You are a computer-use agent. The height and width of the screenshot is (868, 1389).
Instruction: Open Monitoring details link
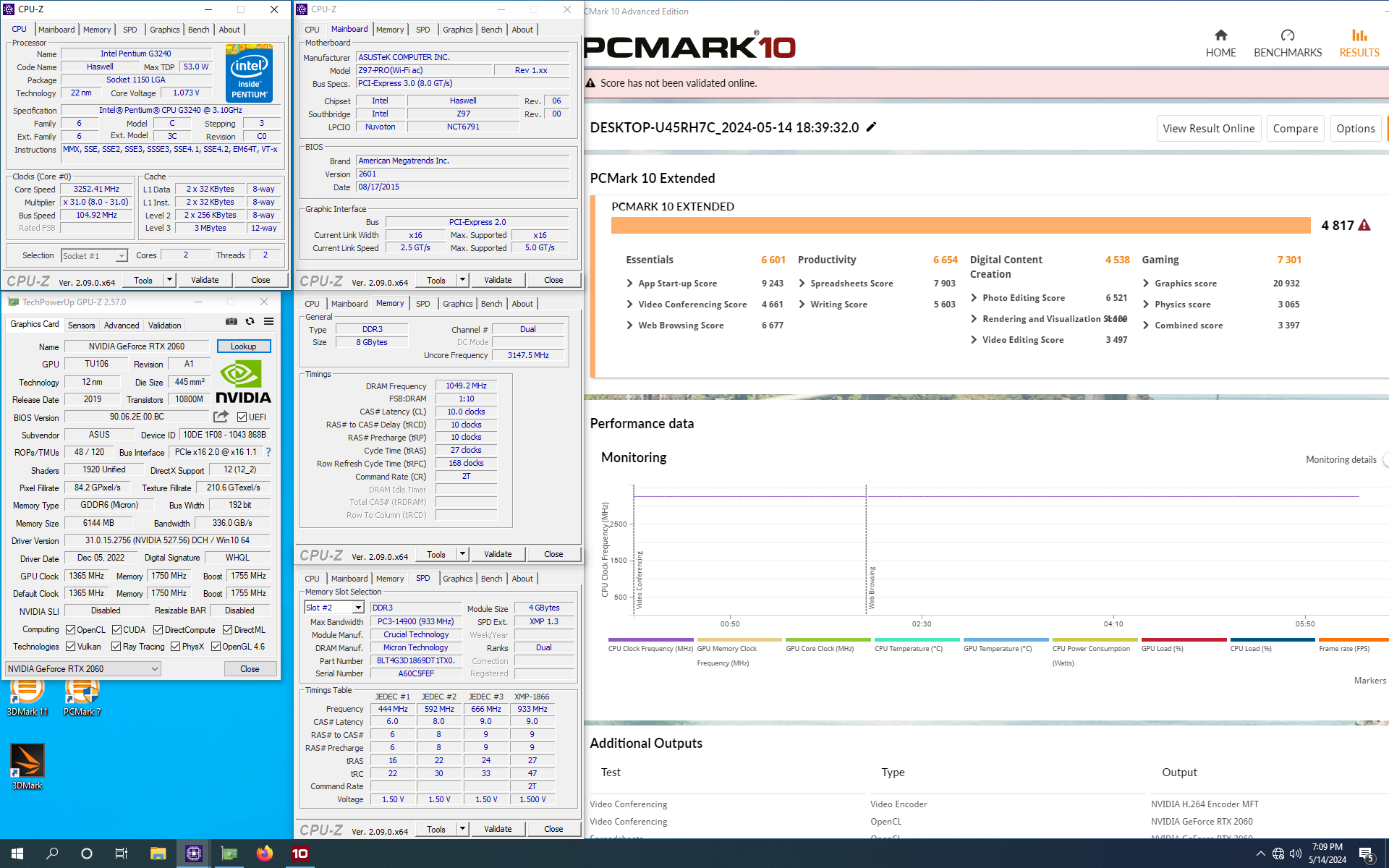point(1341,459)
